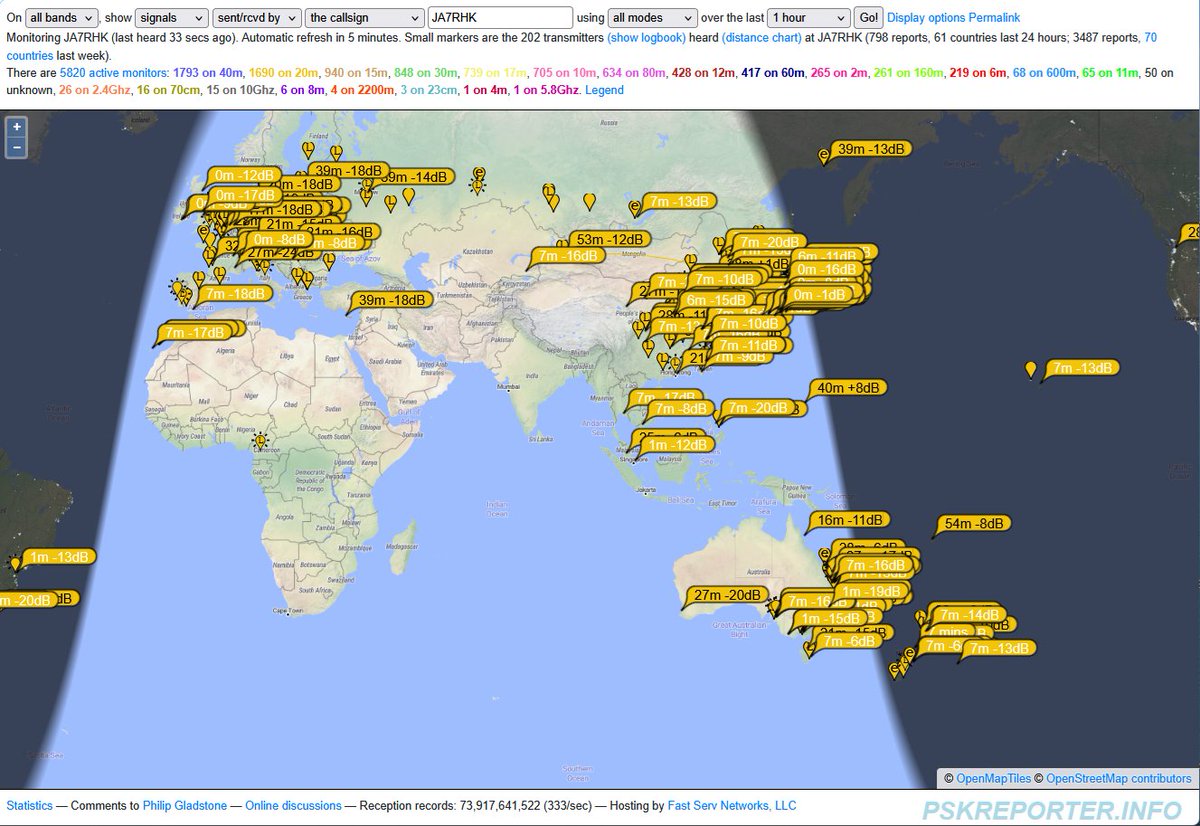Zoom out of the map
This screenshot has width=1200, height=826.
tap(17, 147)
